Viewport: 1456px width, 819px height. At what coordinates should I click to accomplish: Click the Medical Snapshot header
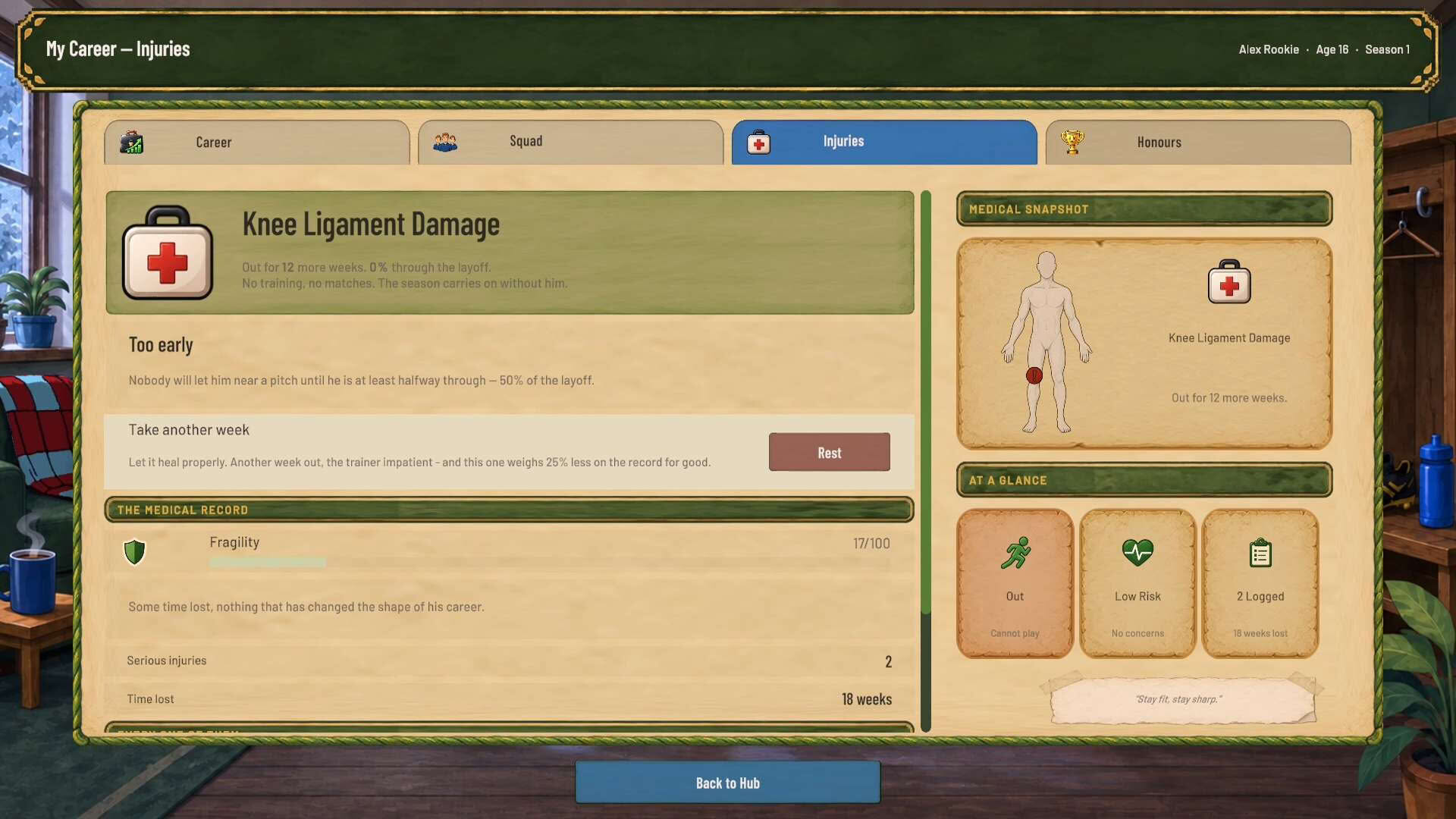(x=1144, y=209)
